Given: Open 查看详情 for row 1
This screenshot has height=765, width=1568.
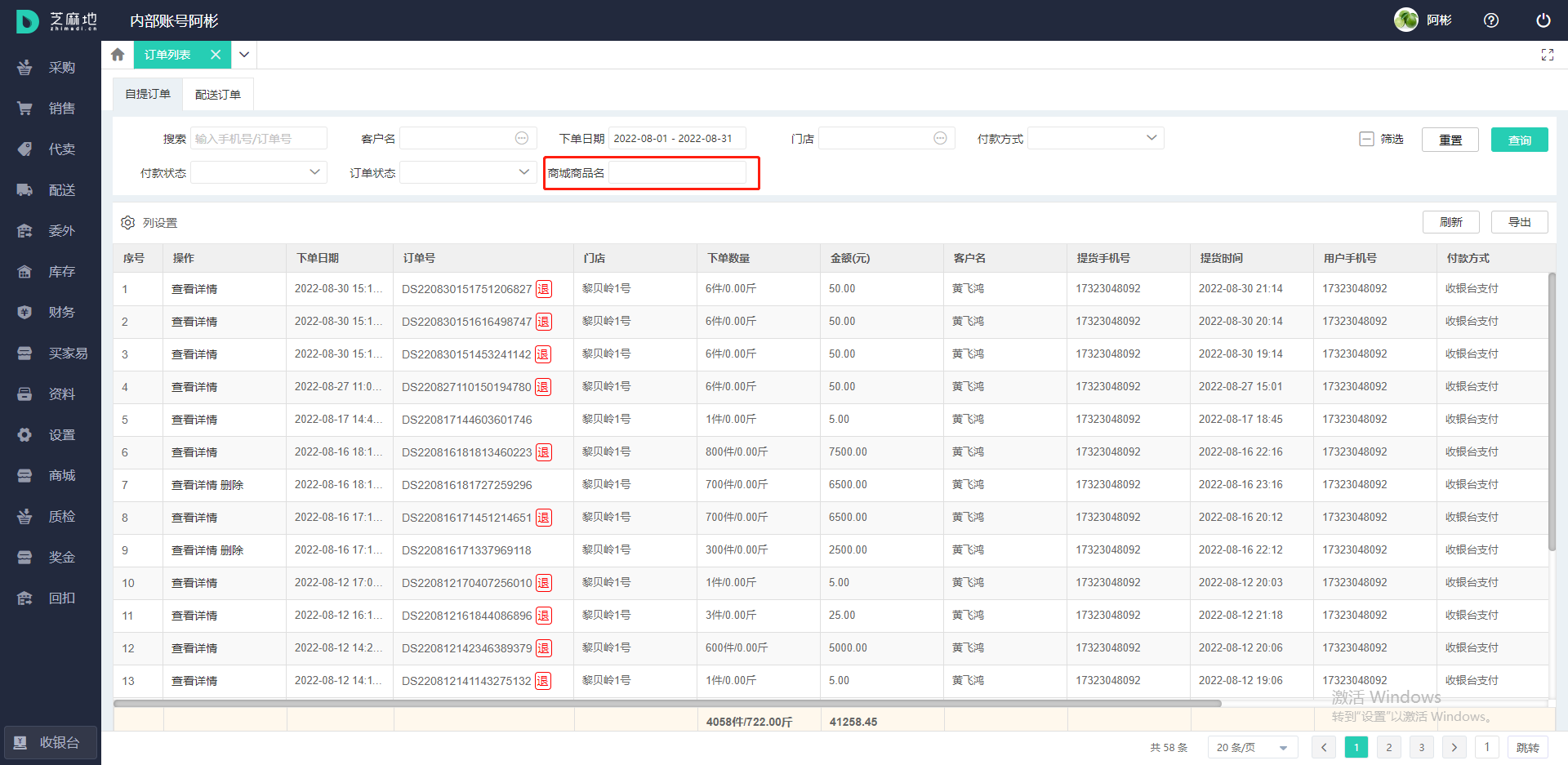Looking at the screenshot, I should (194, 289).
